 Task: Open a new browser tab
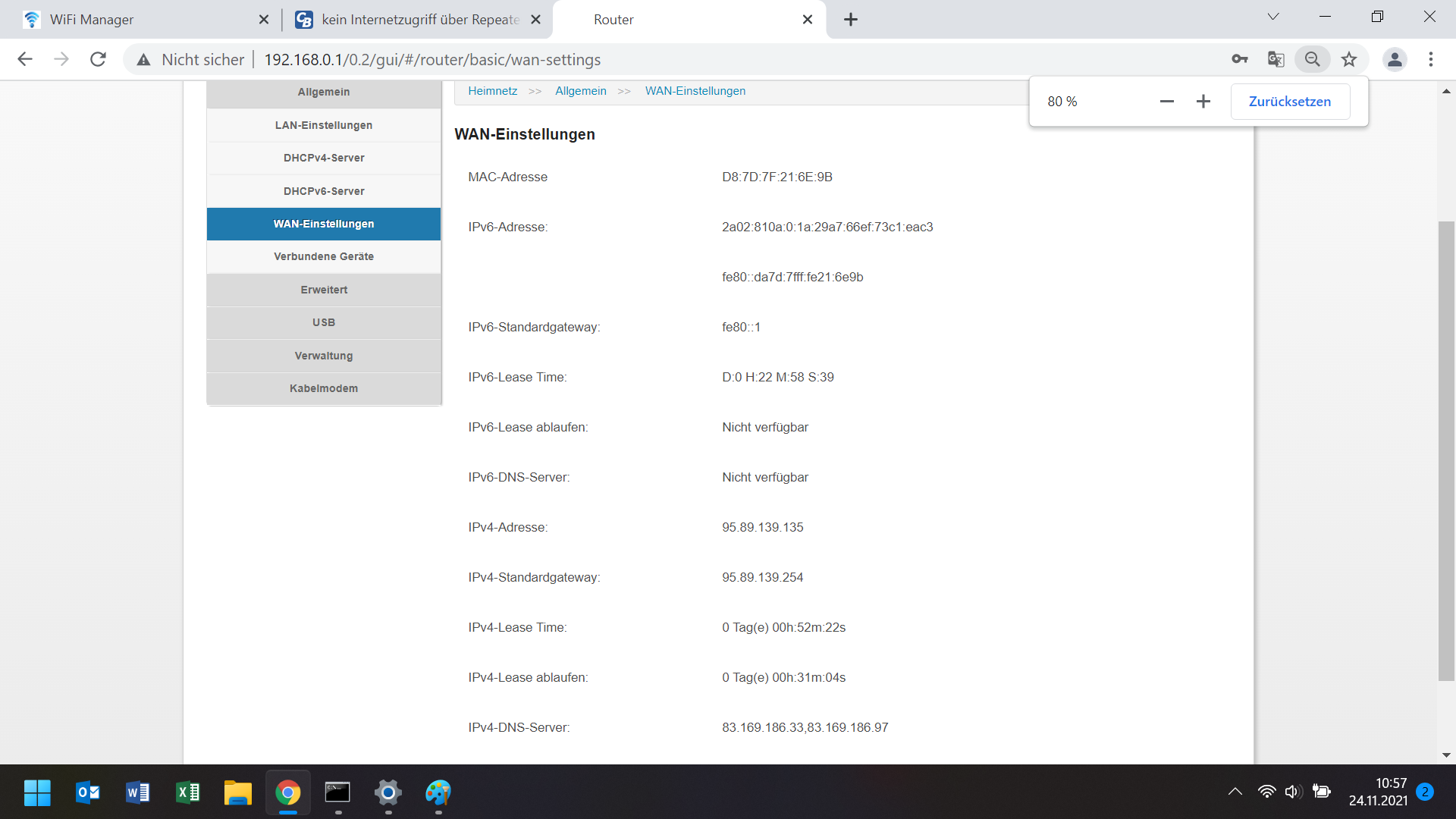coord(851,20)
